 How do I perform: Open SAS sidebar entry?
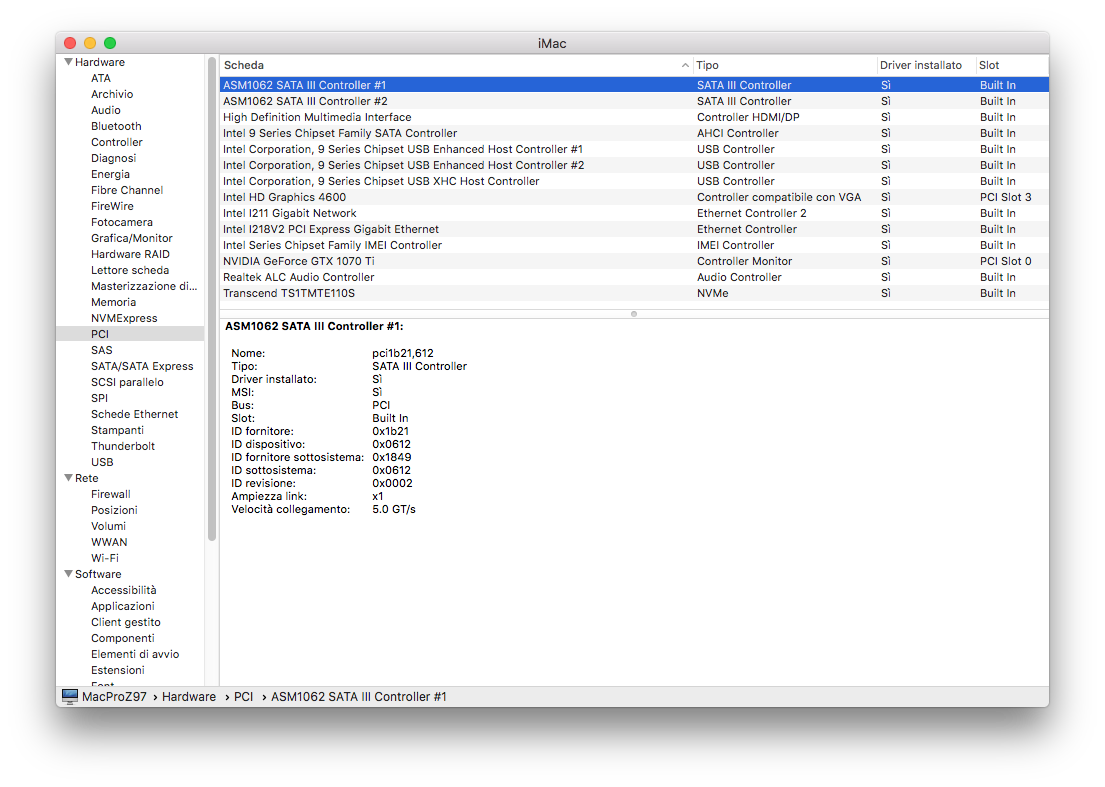(x=101, y=350)
